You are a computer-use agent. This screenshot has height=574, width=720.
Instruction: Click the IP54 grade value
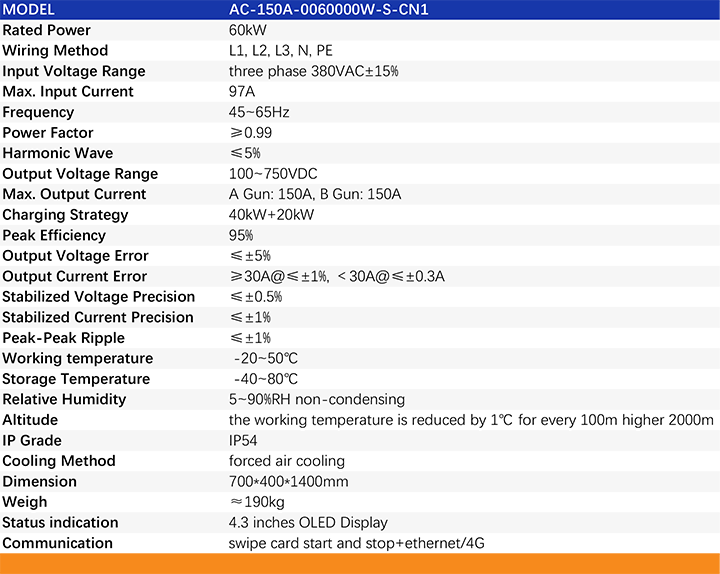[x=245, y=440]
